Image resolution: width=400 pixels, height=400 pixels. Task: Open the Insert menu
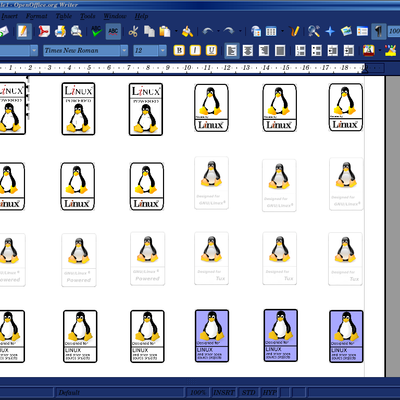pos(9,16)
